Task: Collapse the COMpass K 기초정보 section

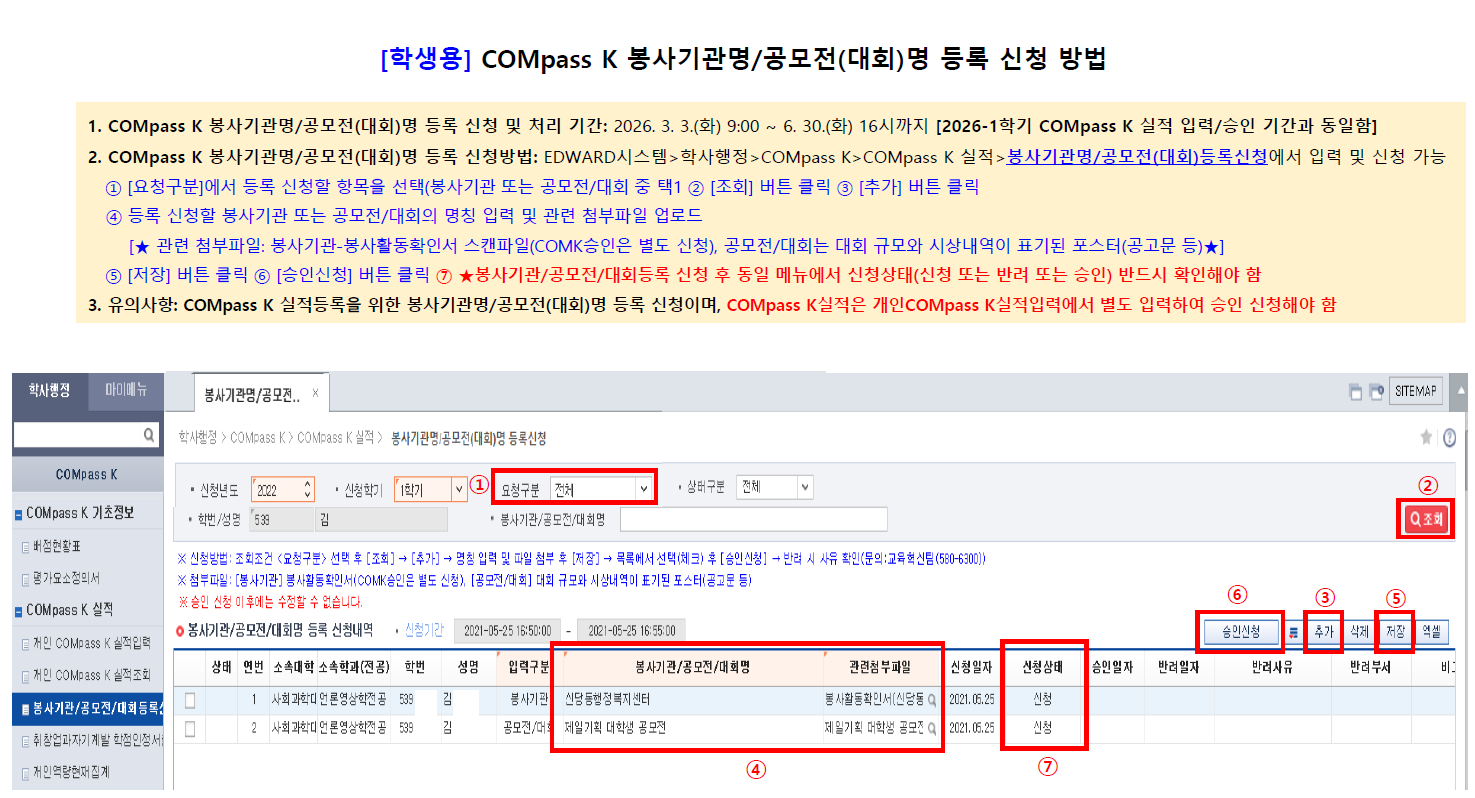Action: pos(19,513)
